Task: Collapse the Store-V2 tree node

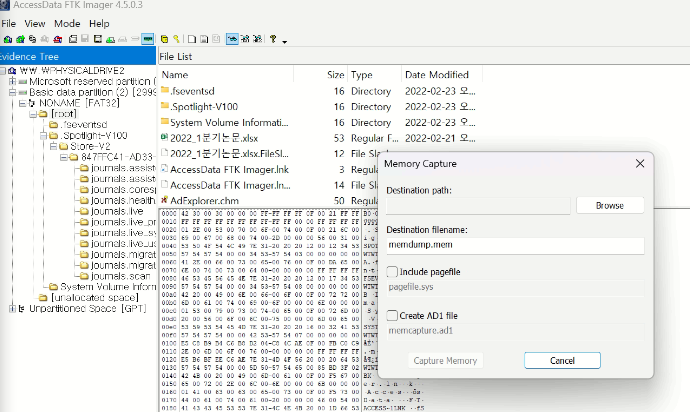Action: [53, 146]
